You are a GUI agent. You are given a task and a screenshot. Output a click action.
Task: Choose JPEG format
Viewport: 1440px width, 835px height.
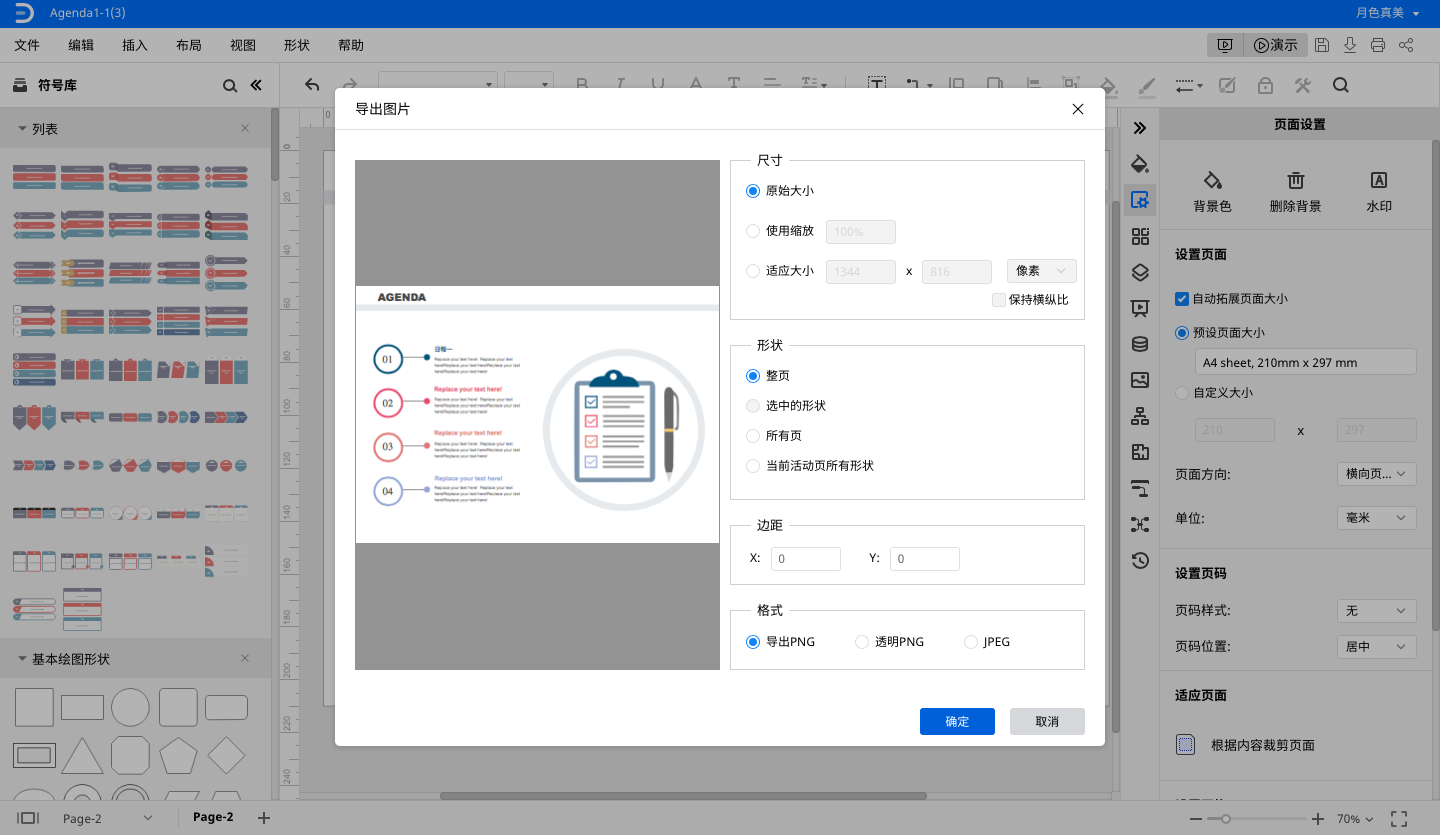tap(970, 642)
